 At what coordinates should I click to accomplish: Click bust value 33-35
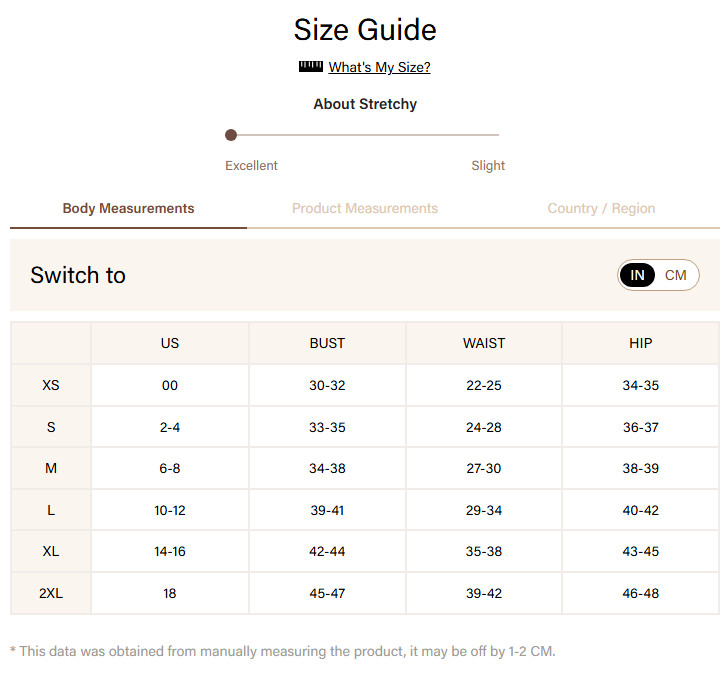[x=327, y=427]
